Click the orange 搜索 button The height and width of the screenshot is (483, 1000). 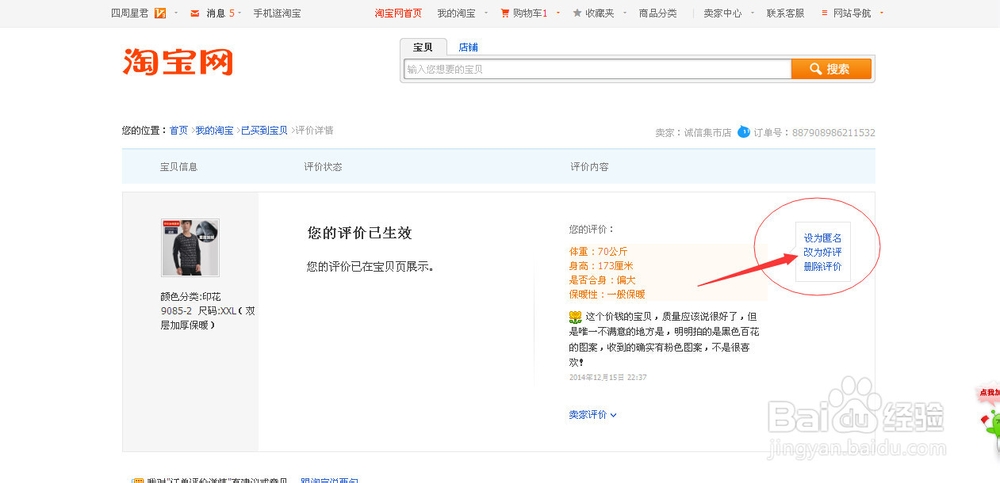pos(831,69)
